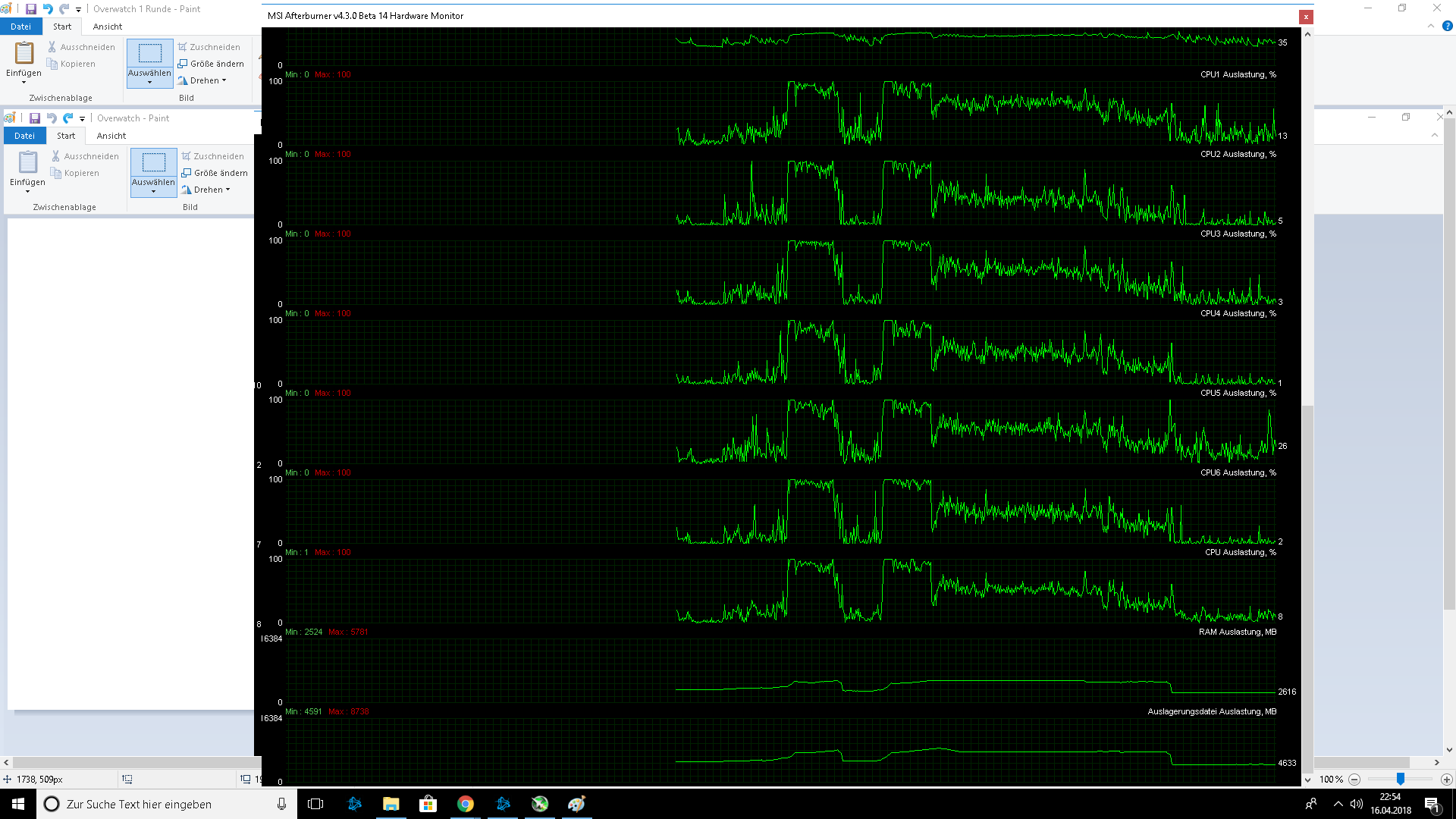1456x819 pixels.
Task: Click Undo arrow in Overwatch 1 Runde titlebar
Action: point(48,9)
